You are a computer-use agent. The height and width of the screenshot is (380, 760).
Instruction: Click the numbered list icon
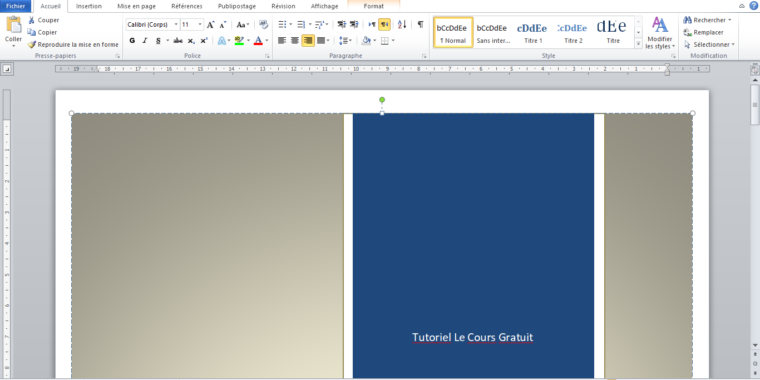click(x=301, y=24)
